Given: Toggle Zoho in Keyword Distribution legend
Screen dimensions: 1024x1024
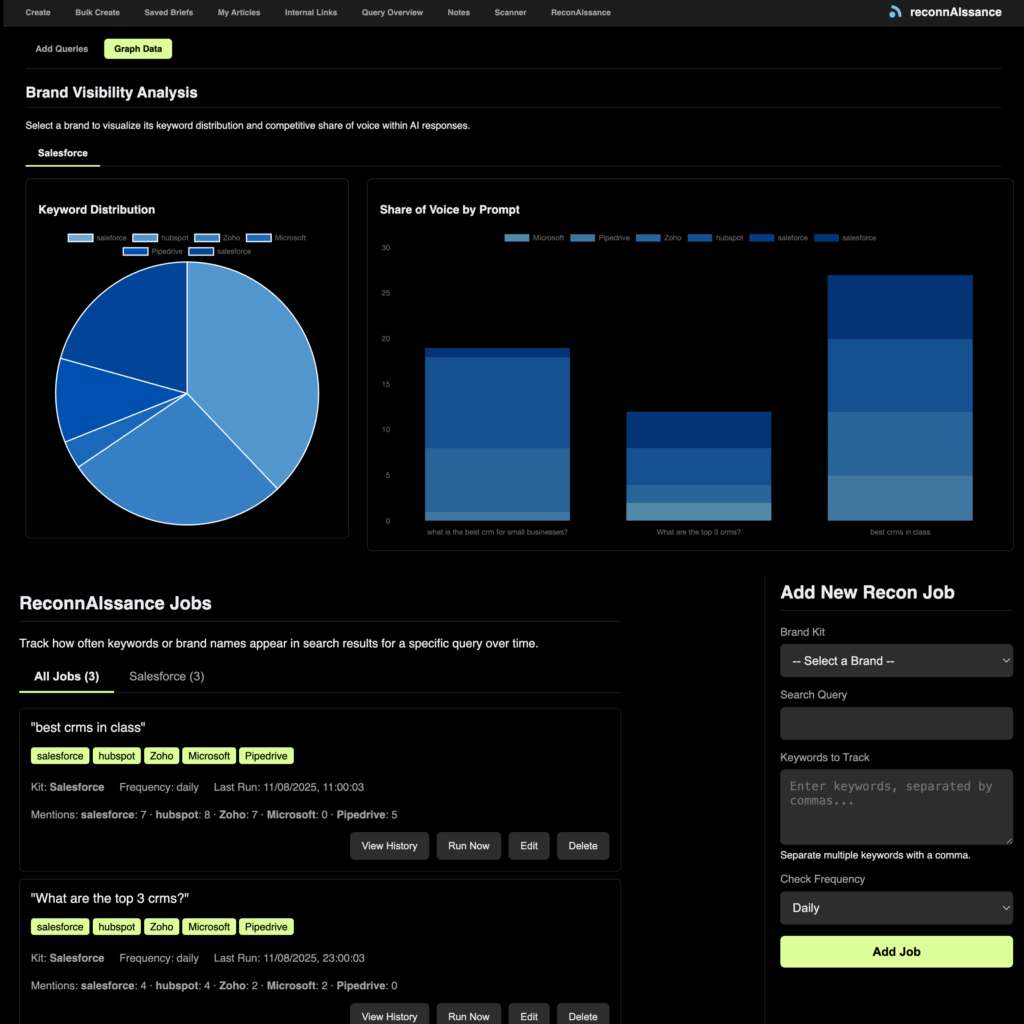Looking at the screenshot, I should (217, 238).
